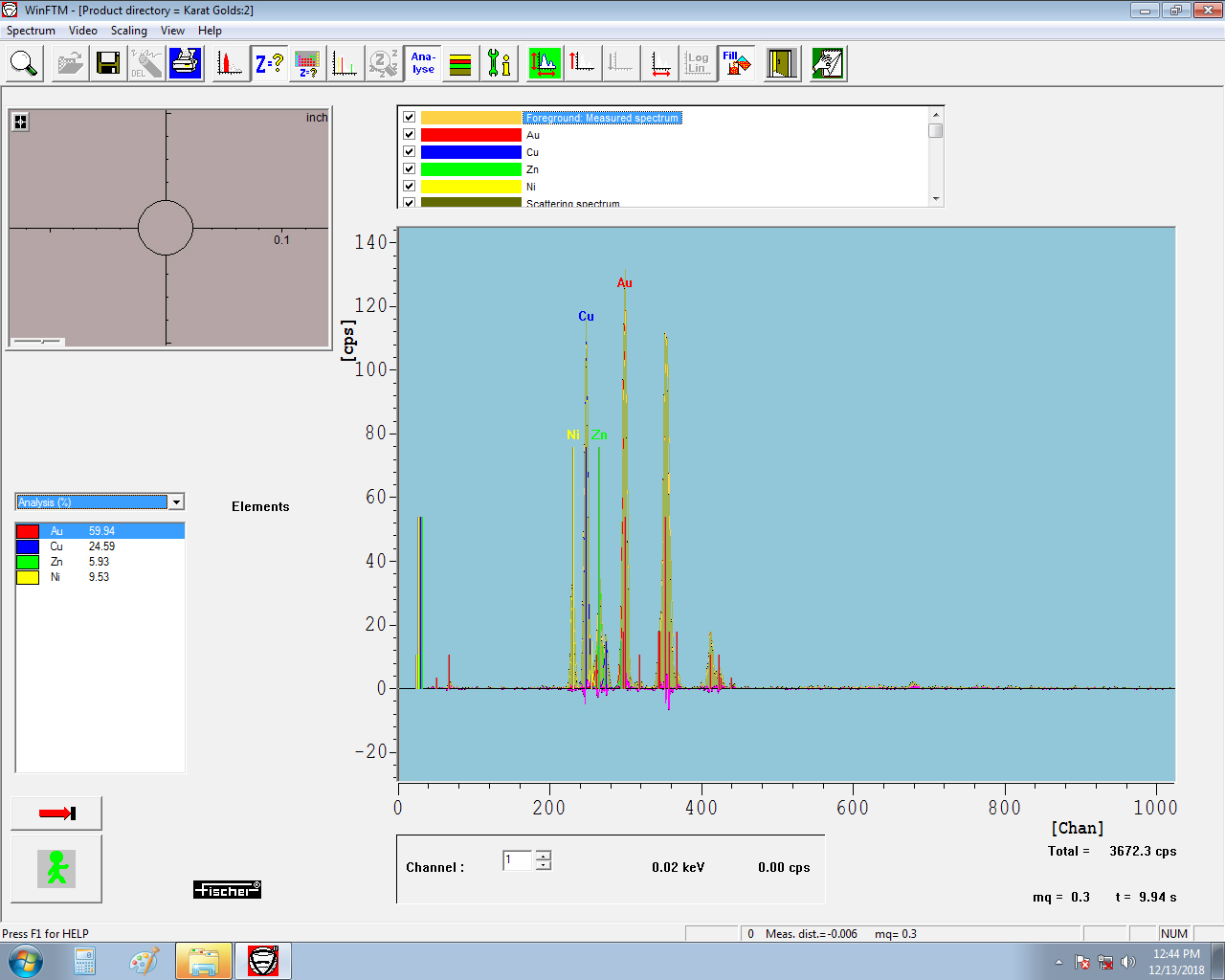Image resolution: width=1225 pixels, height=980 pixels.
Task: Open the Spectrum menu
Action: pyautogui.click(x=31, y=31)
